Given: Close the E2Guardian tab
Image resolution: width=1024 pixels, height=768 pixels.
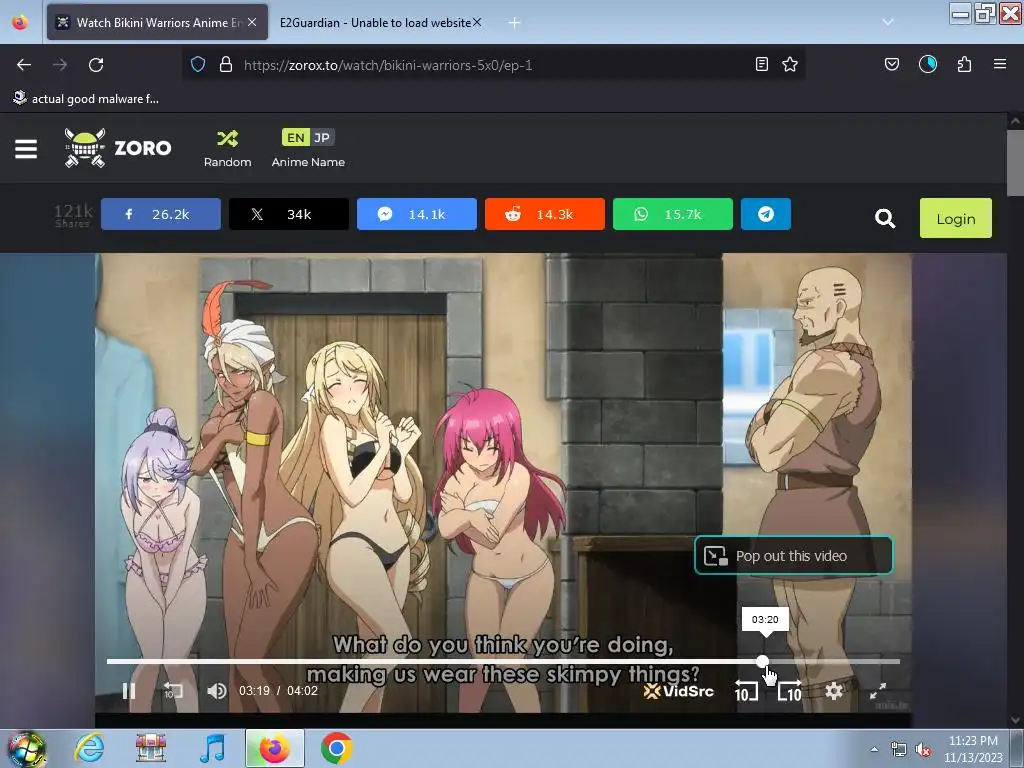Looking at the screenshot, I should pos(477,22).
